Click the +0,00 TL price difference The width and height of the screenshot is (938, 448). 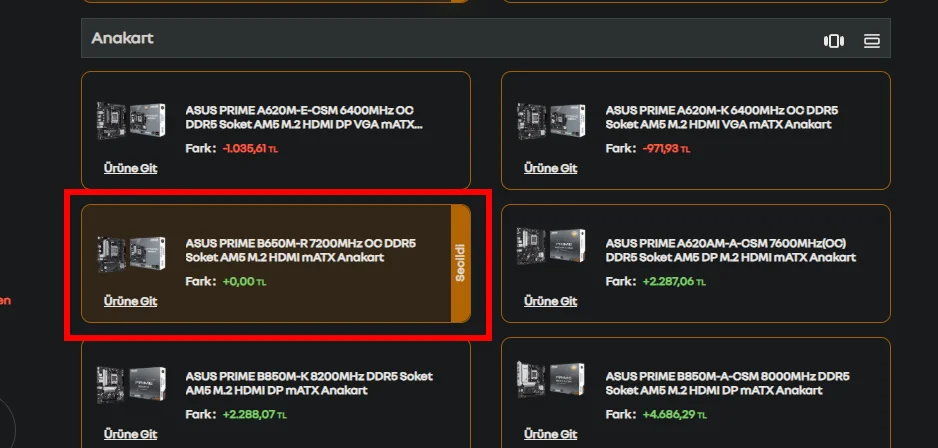[244, 281]
